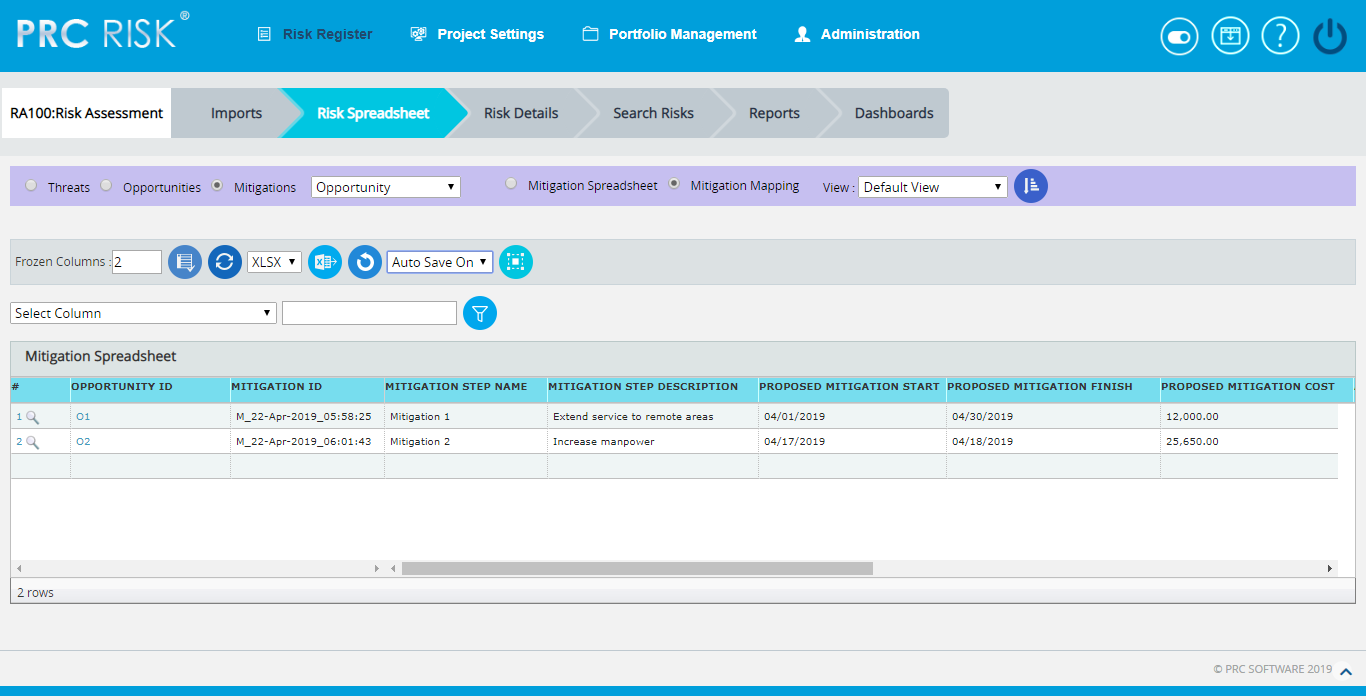Viewport: 1366px width, 700px height.
Task: Click the reload circular arrow icon
Action: [x=365, y=262]
